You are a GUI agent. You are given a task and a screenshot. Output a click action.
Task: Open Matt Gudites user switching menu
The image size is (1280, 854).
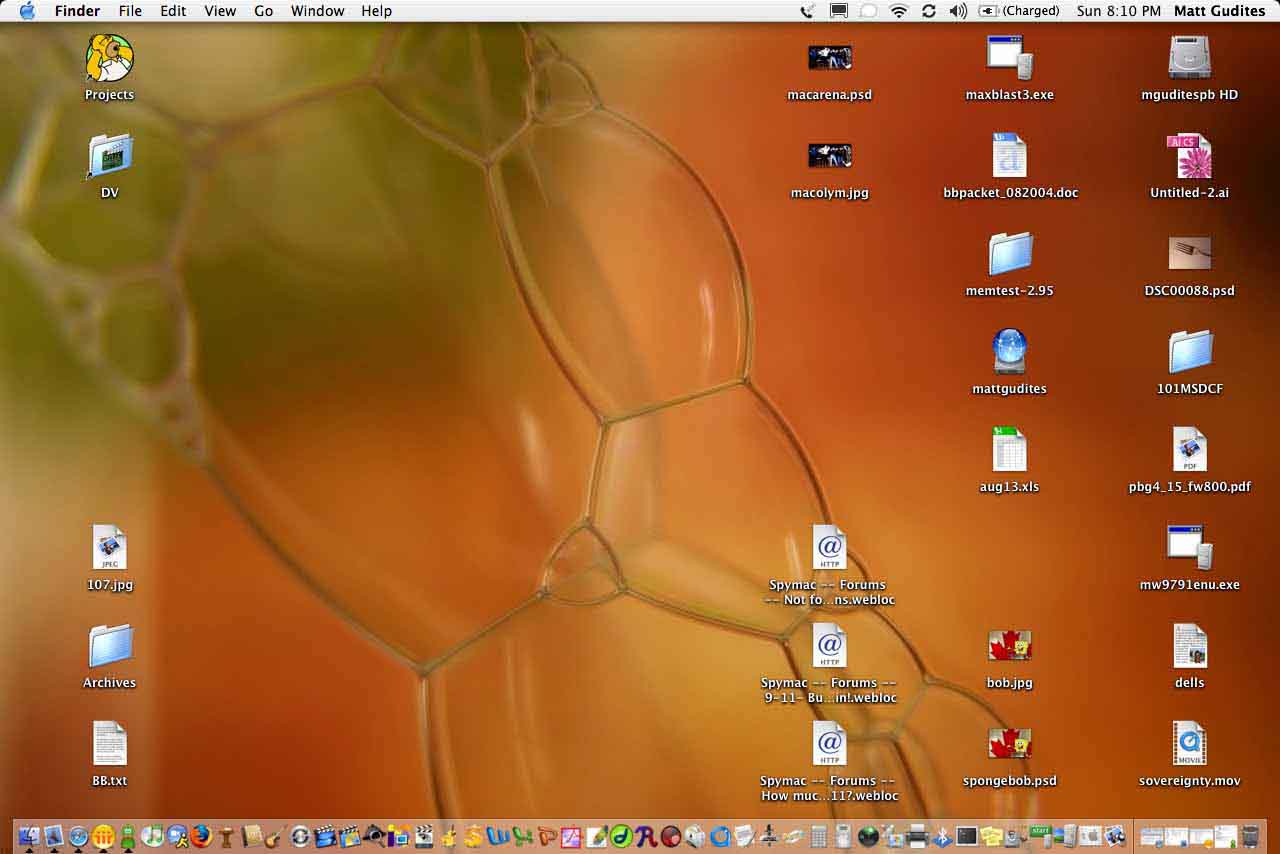[x=1219, y=11]
